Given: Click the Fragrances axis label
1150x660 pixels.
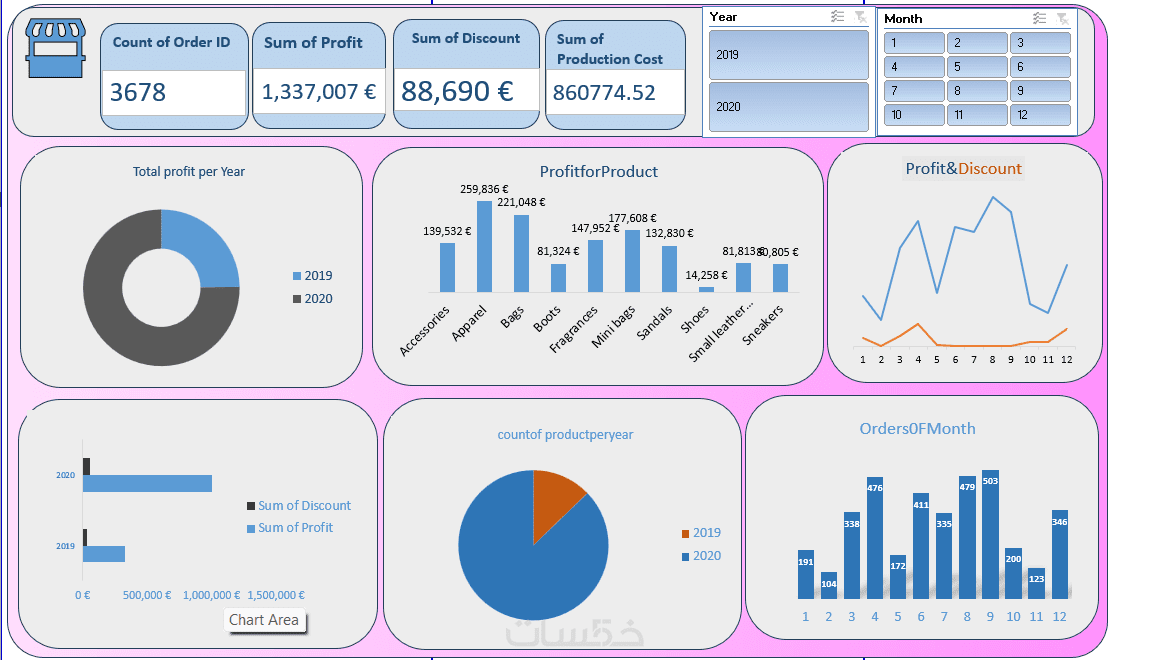Looking at the screenshot, I should 574,330.
